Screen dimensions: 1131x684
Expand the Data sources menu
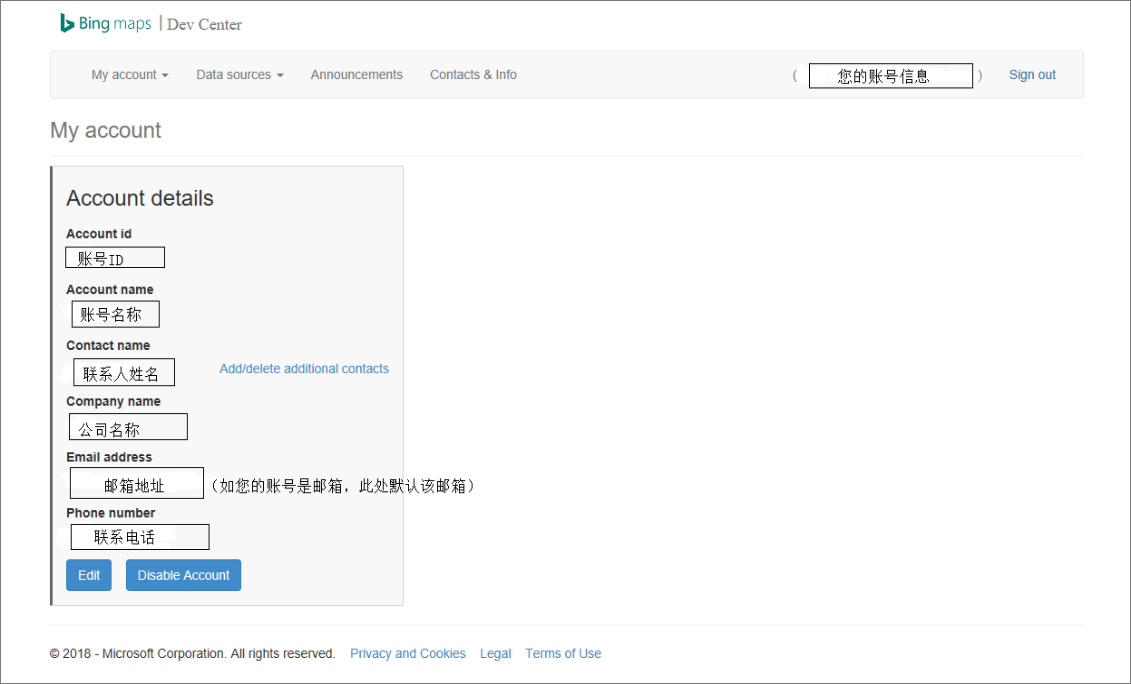(234, 74)
